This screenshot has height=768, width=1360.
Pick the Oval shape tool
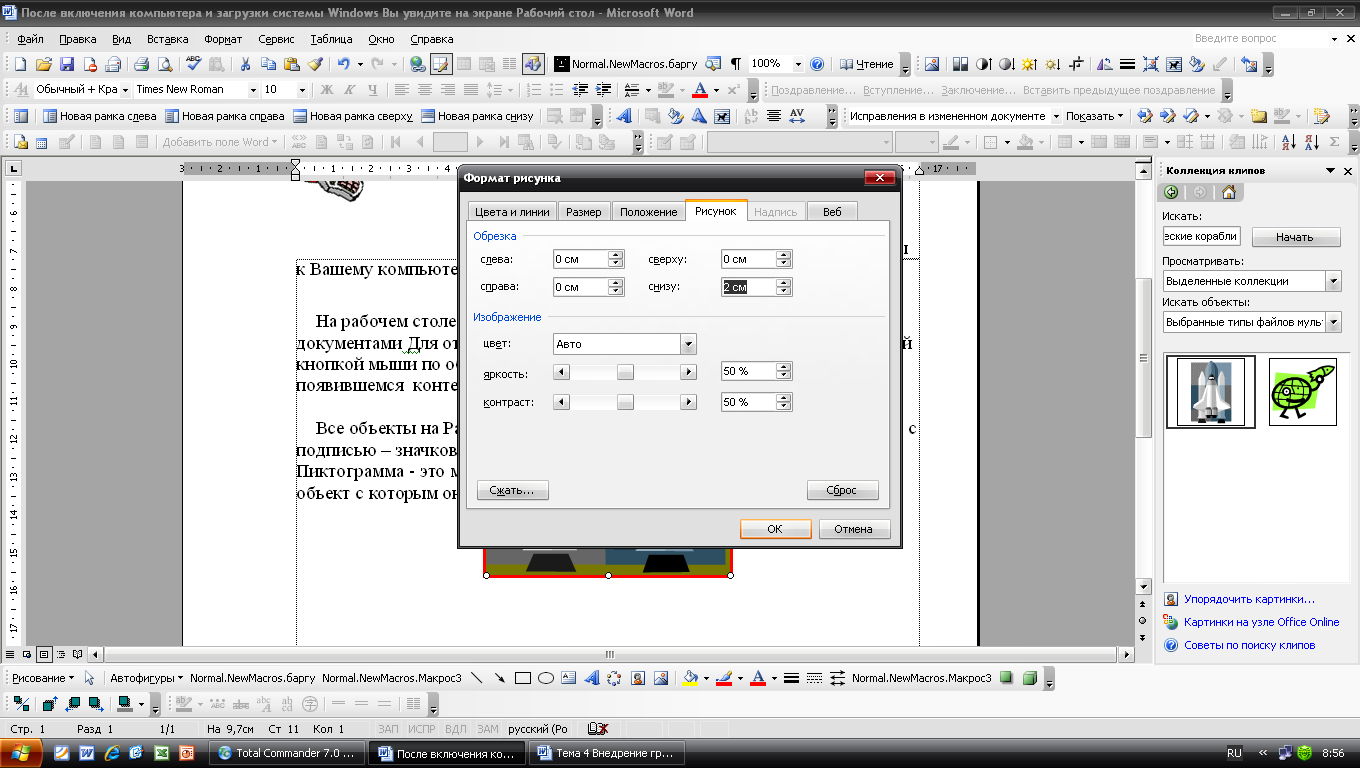(546, 678)
